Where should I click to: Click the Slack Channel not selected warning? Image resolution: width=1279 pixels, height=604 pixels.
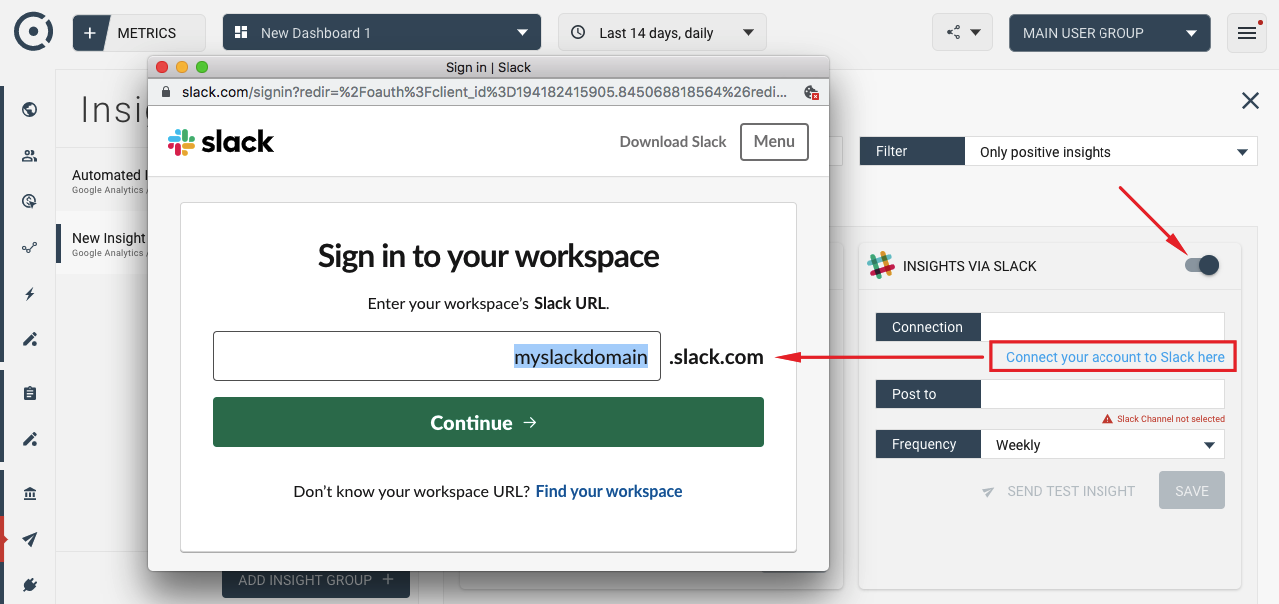point(1163,419)
